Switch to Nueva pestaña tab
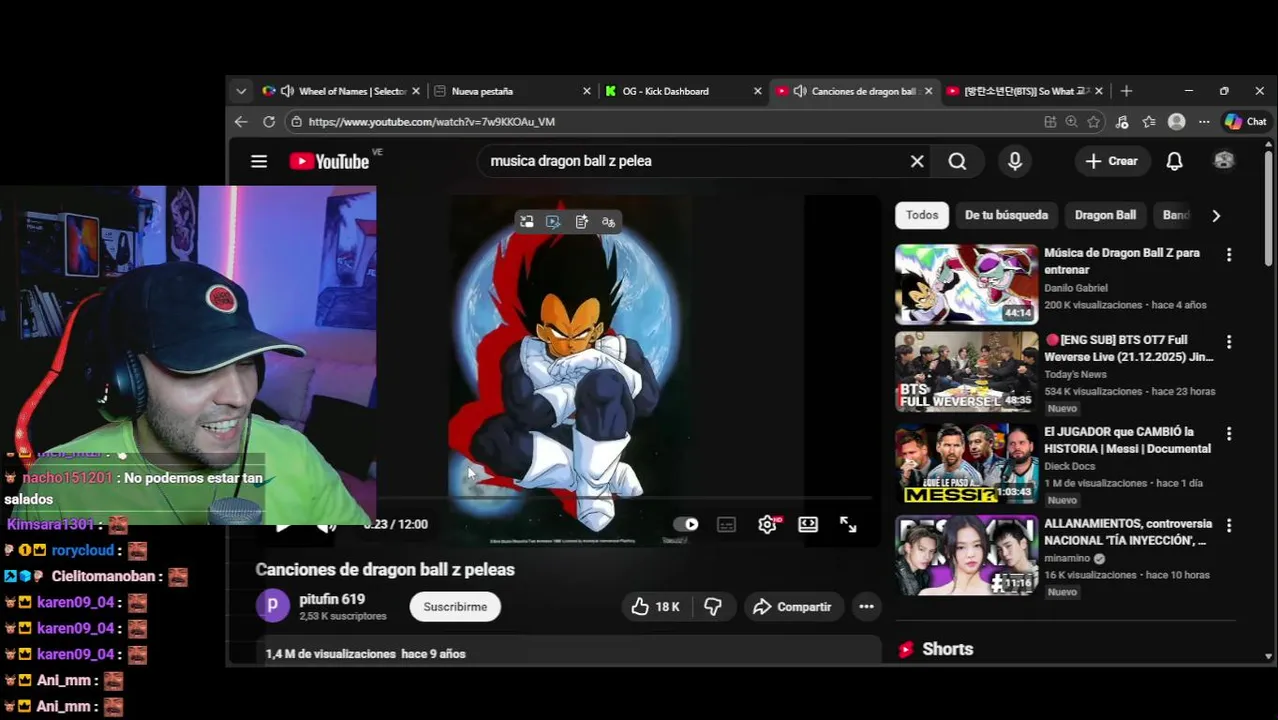The image size is (1278, 720). tap(512, 91)
